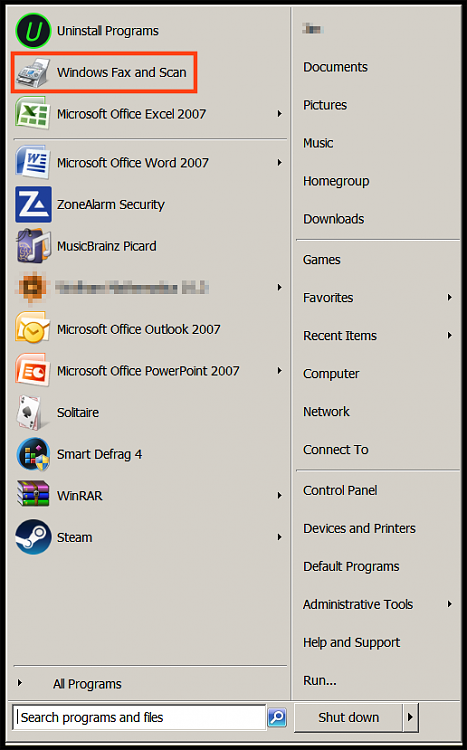Expand the Recent Items submenu arrow
The height and width of the screenshot is (750, 467).
[x=450, y=335]
